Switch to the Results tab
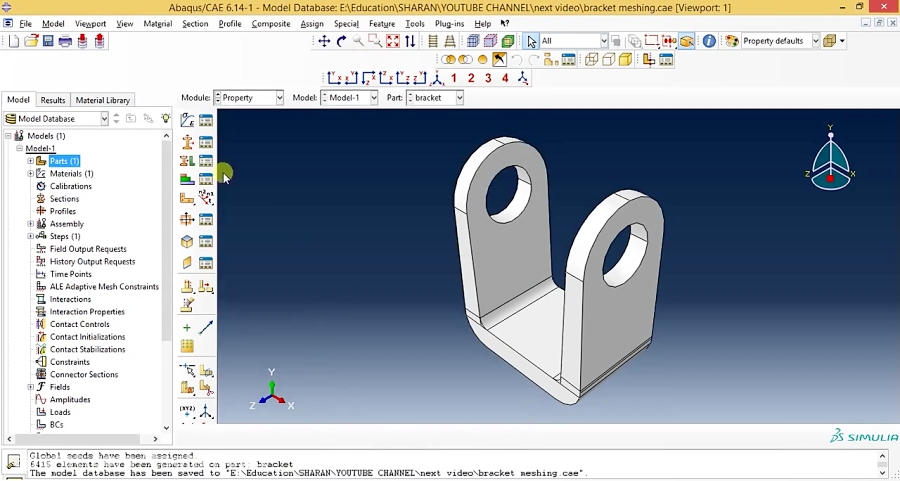This screenshot has height=481, width=900. (53, 100)
